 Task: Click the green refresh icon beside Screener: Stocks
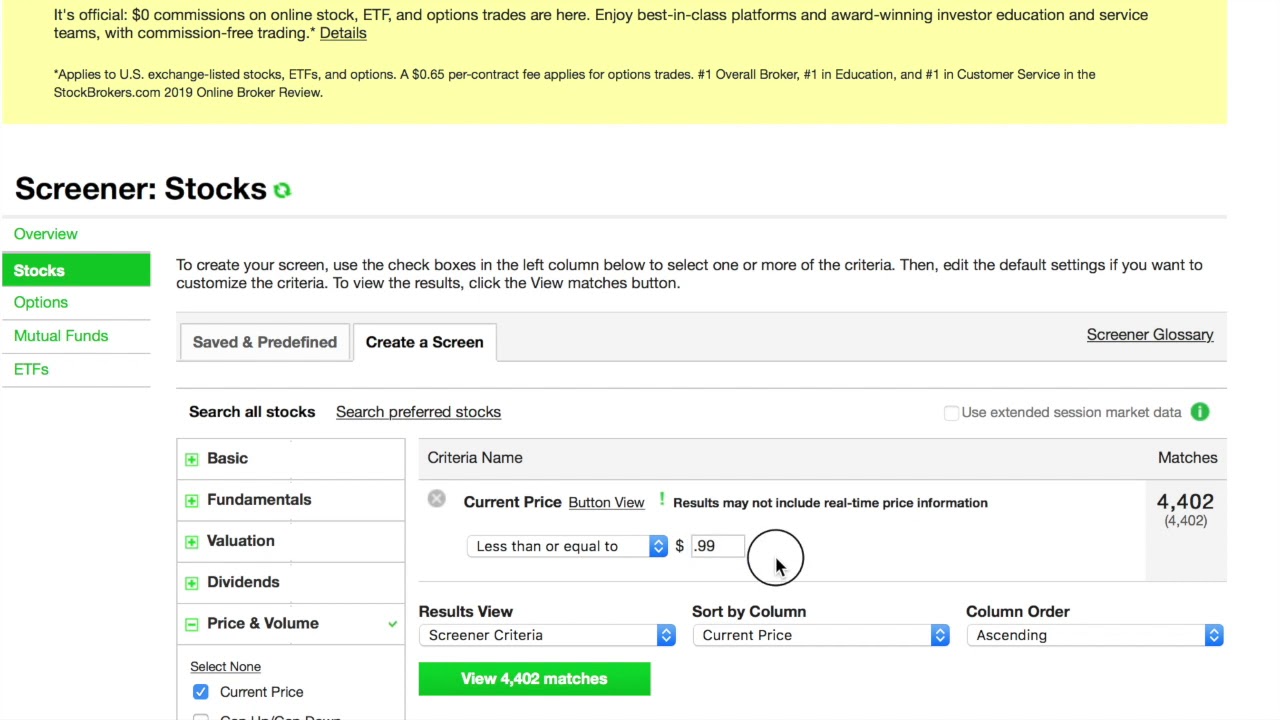point(282,190)
